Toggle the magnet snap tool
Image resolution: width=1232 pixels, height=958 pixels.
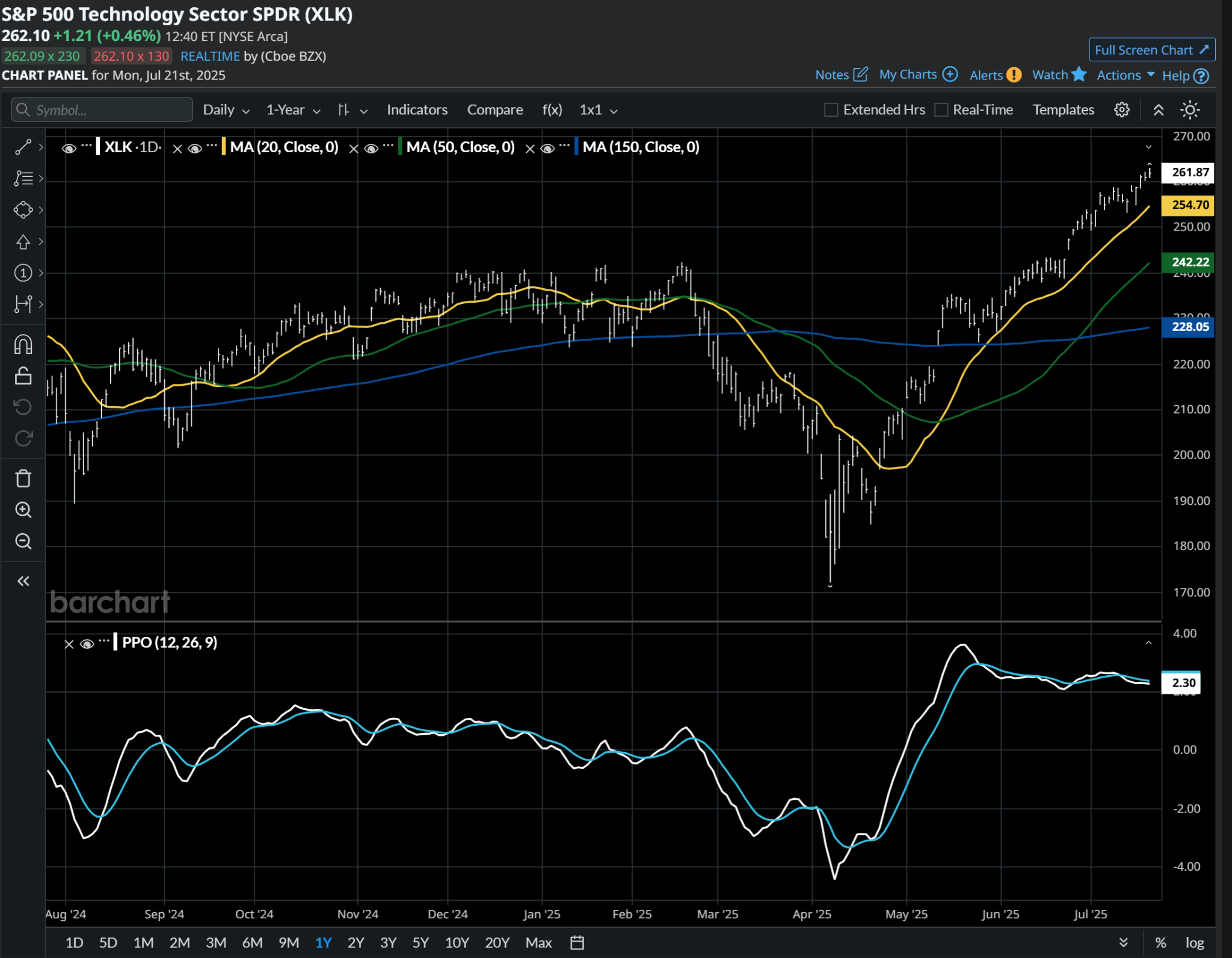point(23,345)
